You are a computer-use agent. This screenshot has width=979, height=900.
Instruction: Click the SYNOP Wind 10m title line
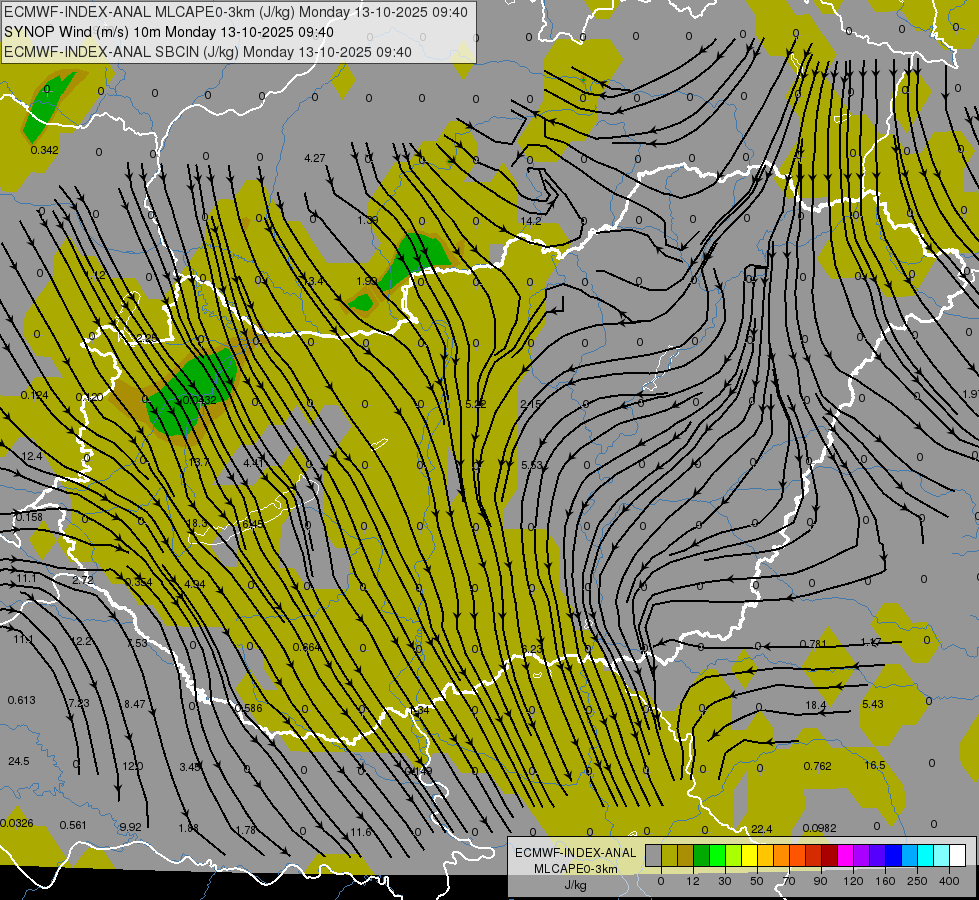[169, 32]
